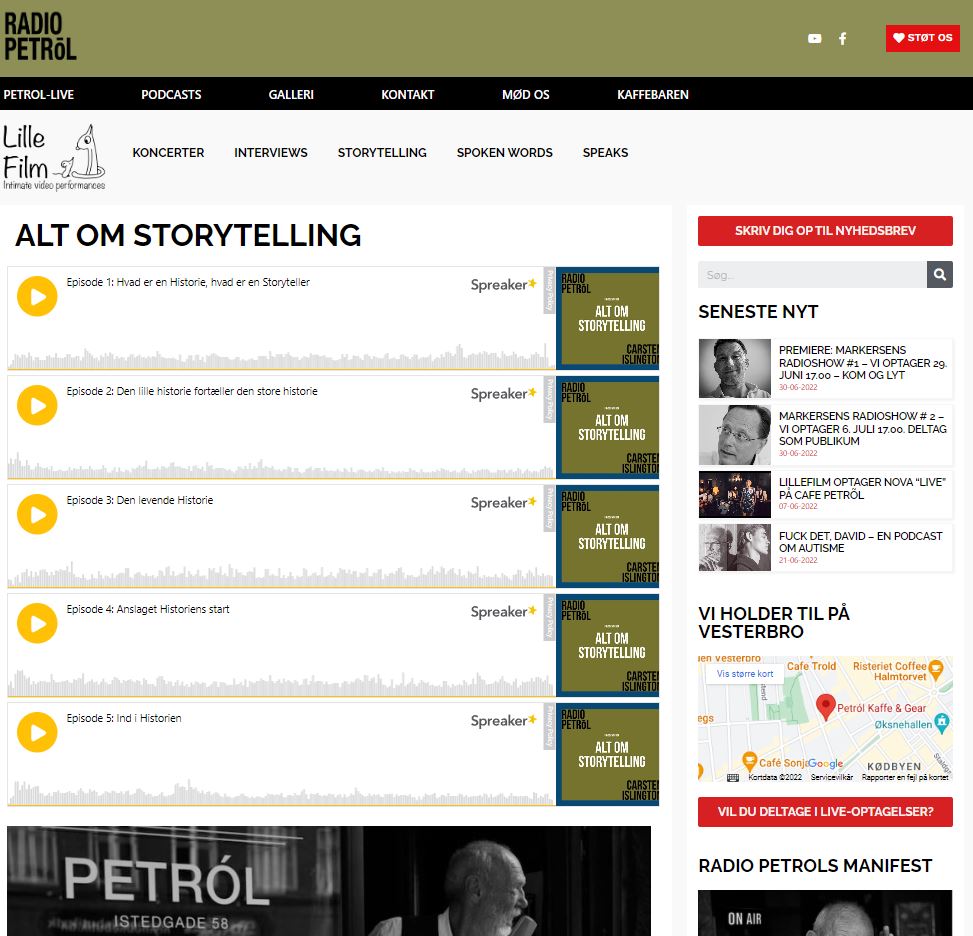Select the Speaks category link
The height and width of the screenshot is (936, 973).
[606, 153]
